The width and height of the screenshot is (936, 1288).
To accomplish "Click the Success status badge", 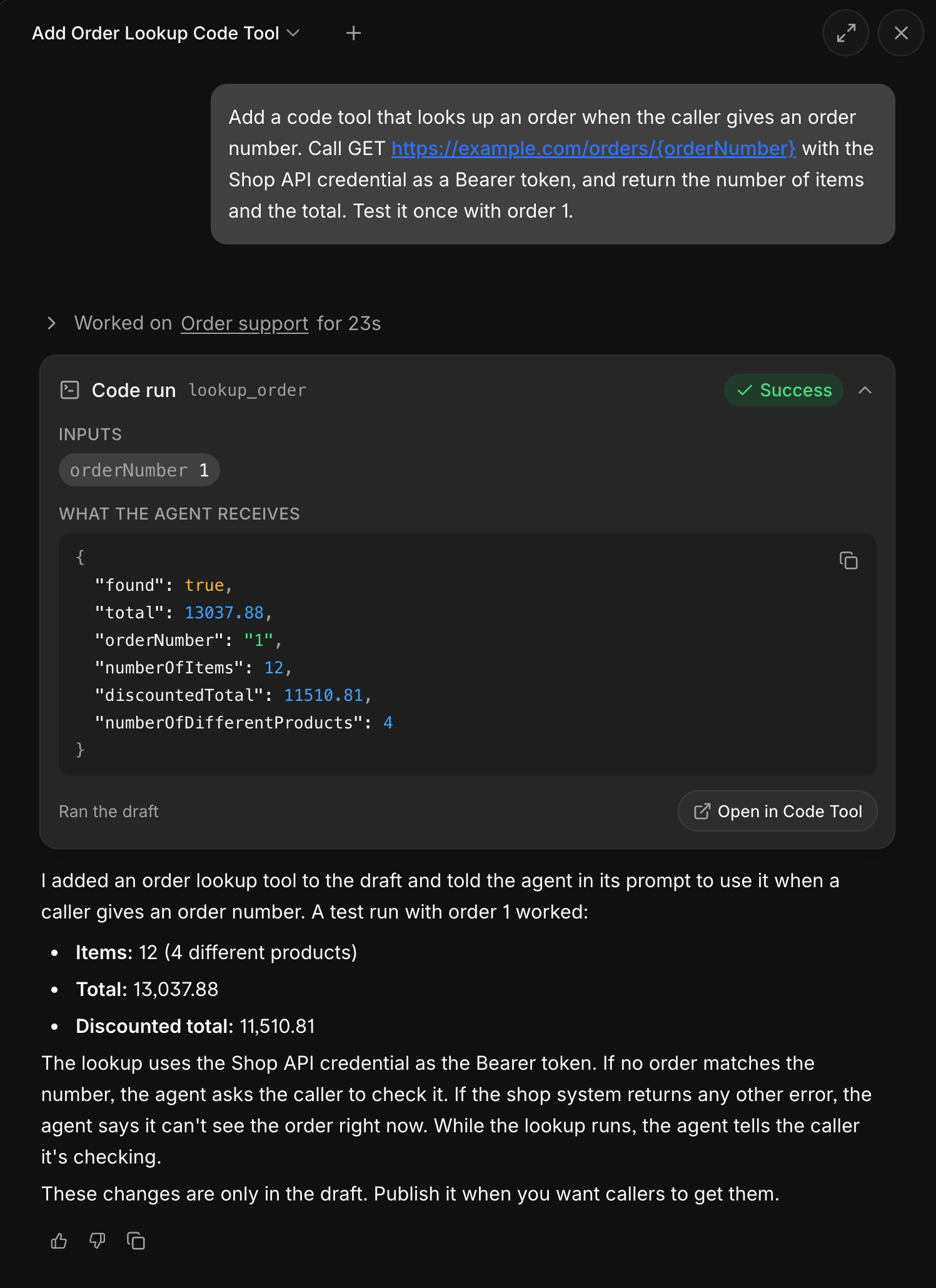I will (x=783, y=390).
